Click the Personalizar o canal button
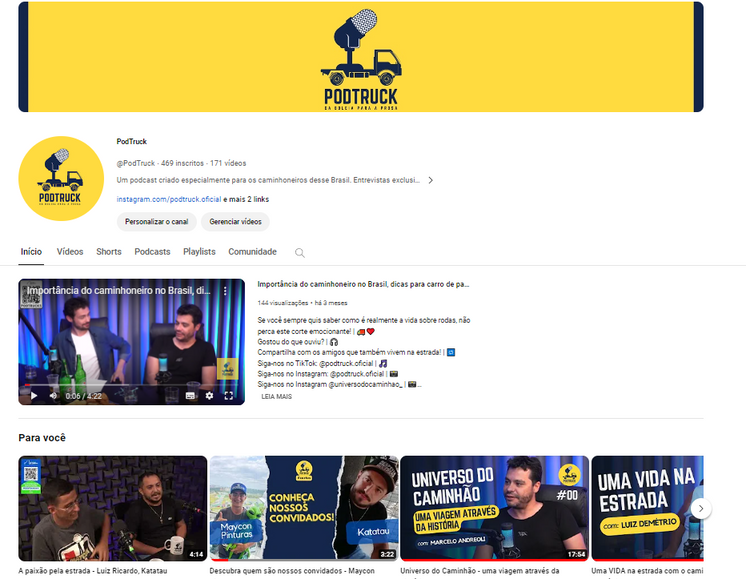The height and width of the screenshot is (579, 746). [156, 222]
